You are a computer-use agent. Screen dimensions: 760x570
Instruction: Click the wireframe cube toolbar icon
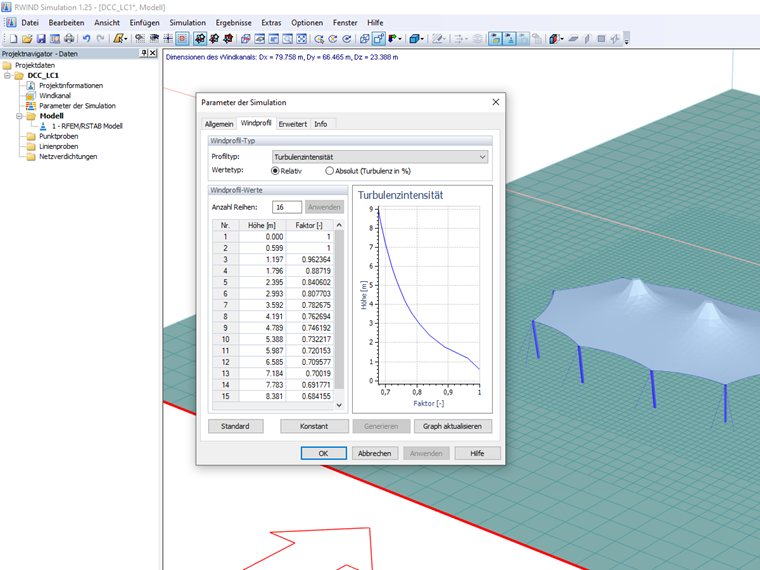pyautogui.click(x=364, y=39)
